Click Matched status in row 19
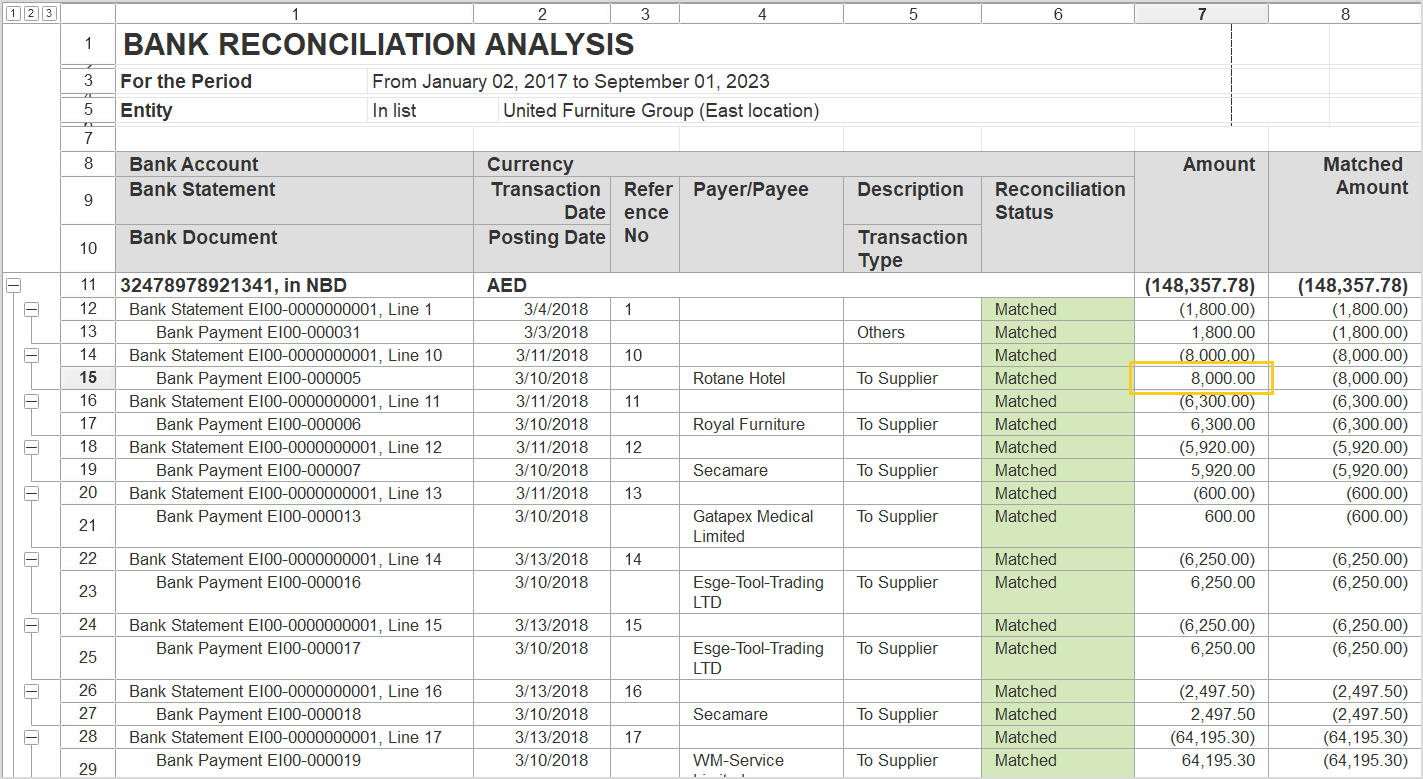The width and height of the screenshot is (1423, 779). [1058, 470]
